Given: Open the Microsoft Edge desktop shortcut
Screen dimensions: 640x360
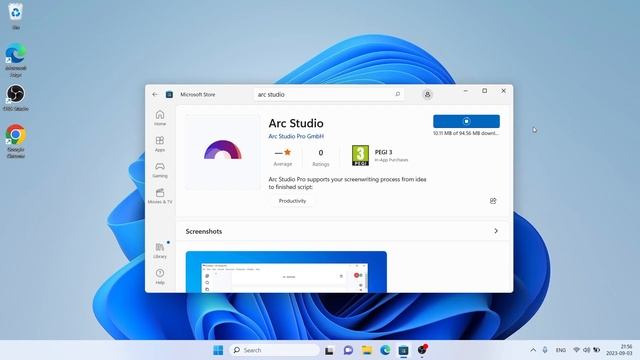Looking at the screenshot, I should coord(16,60).
